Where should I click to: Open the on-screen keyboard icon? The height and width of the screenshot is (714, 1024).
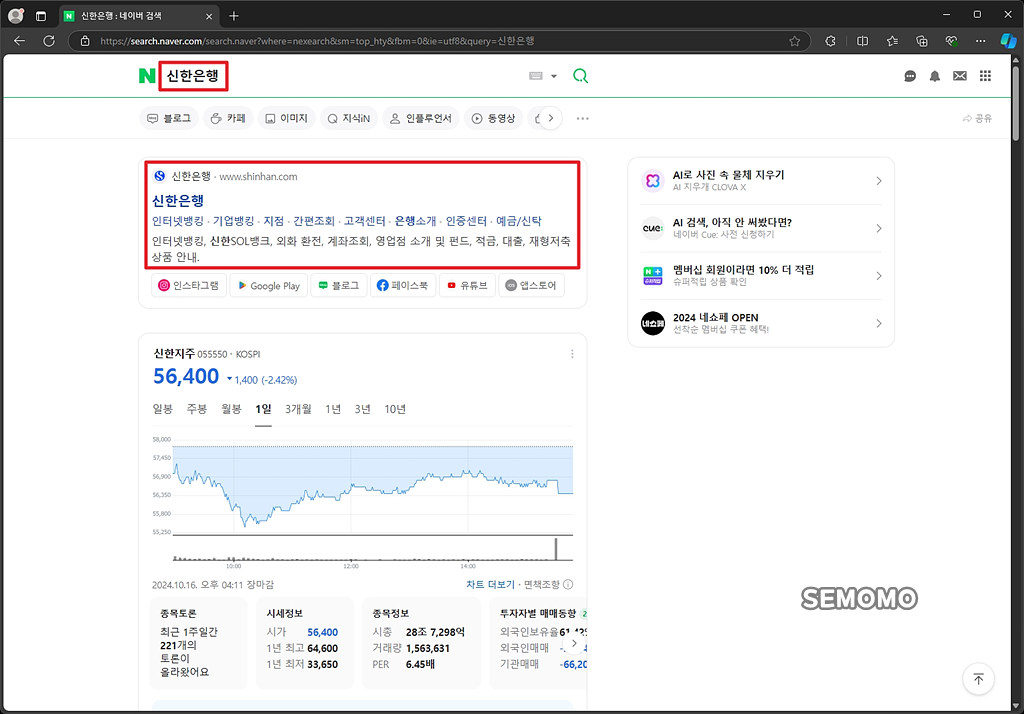536,76
